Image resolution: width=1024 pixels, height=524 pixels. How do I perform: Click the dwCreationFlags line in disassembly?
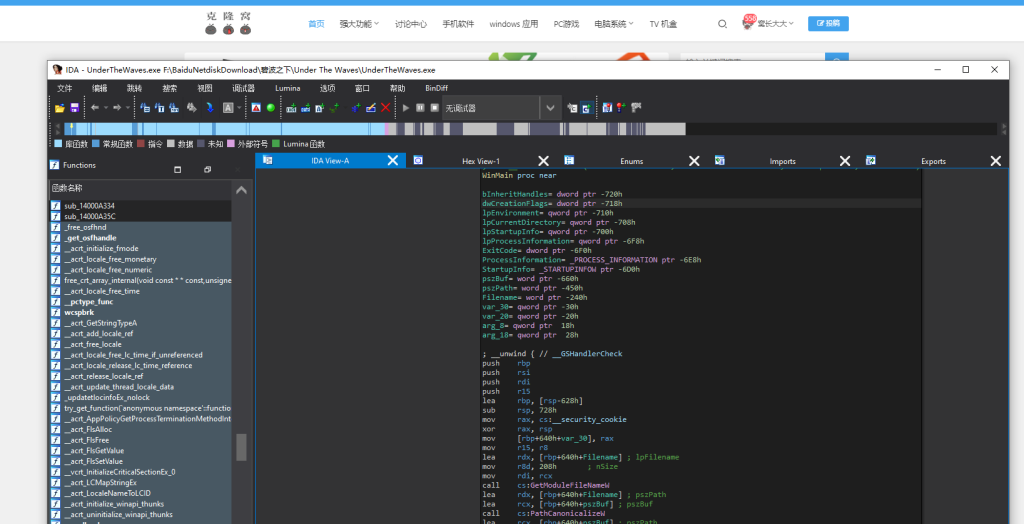pyautogui.click(x=701, y=204)
